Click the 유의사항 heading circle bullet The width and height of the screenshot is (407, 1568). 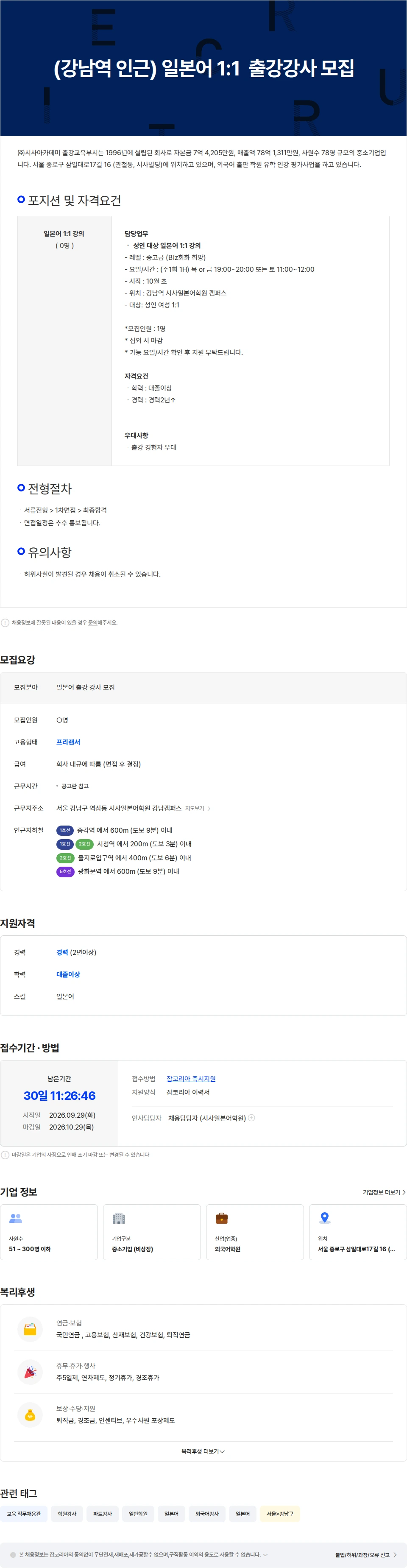tap(21, 552)
